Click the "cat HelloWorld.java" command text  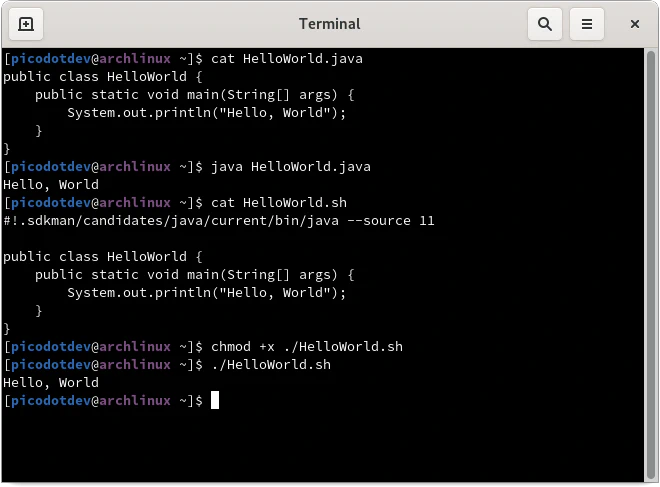click(x=286, y=58)
